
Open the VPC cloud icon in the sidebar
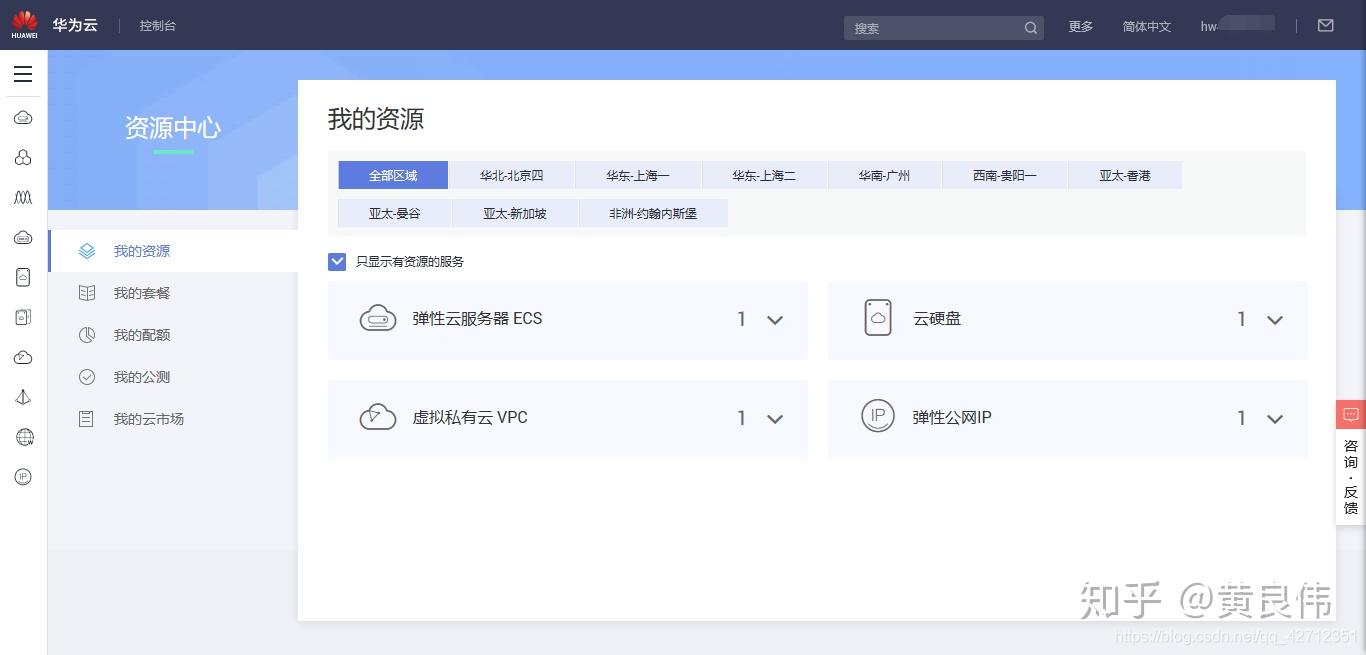click(x=23, y=357)
